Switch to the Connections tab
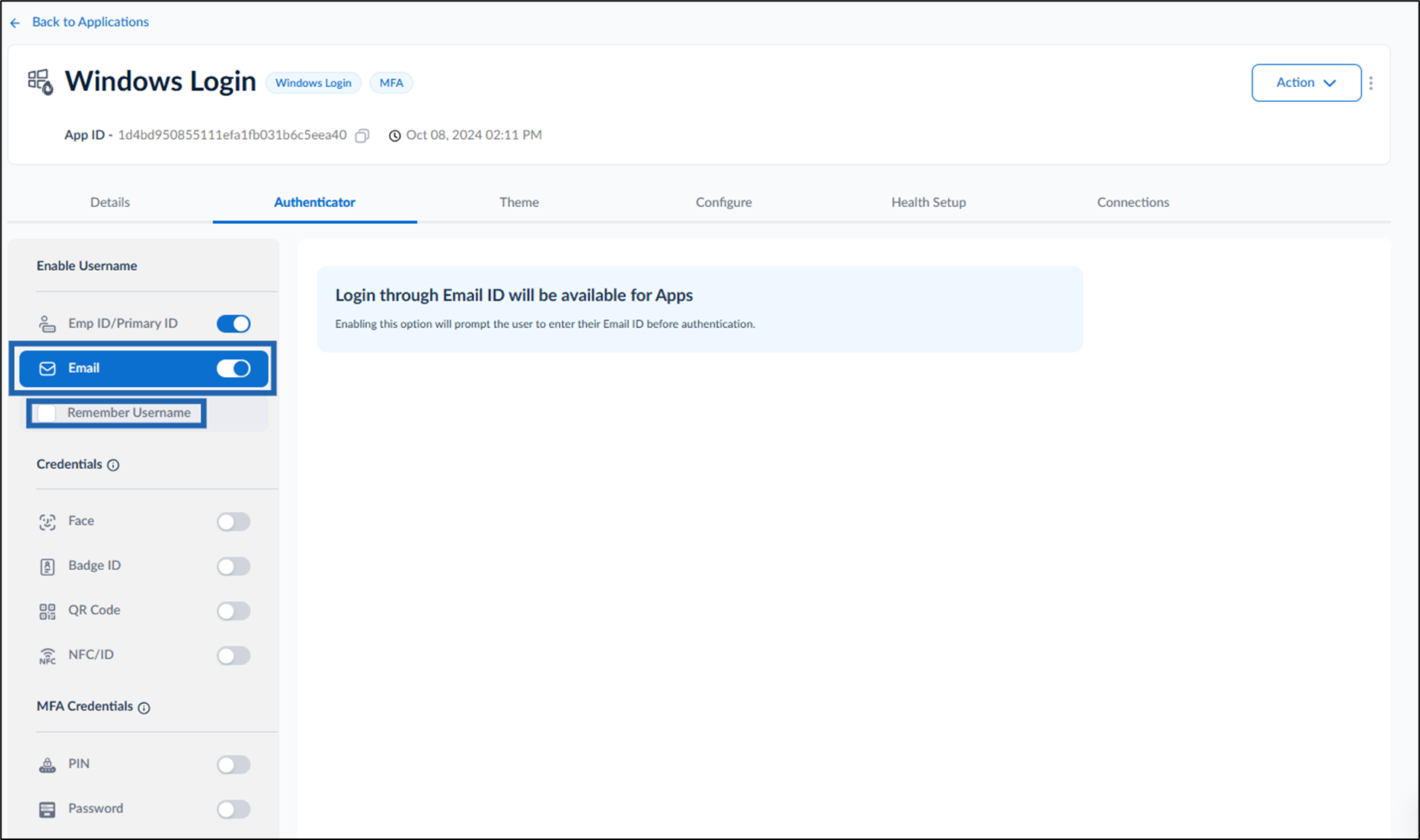Viewport: 1420px width, 840px height. [1133, 202]
